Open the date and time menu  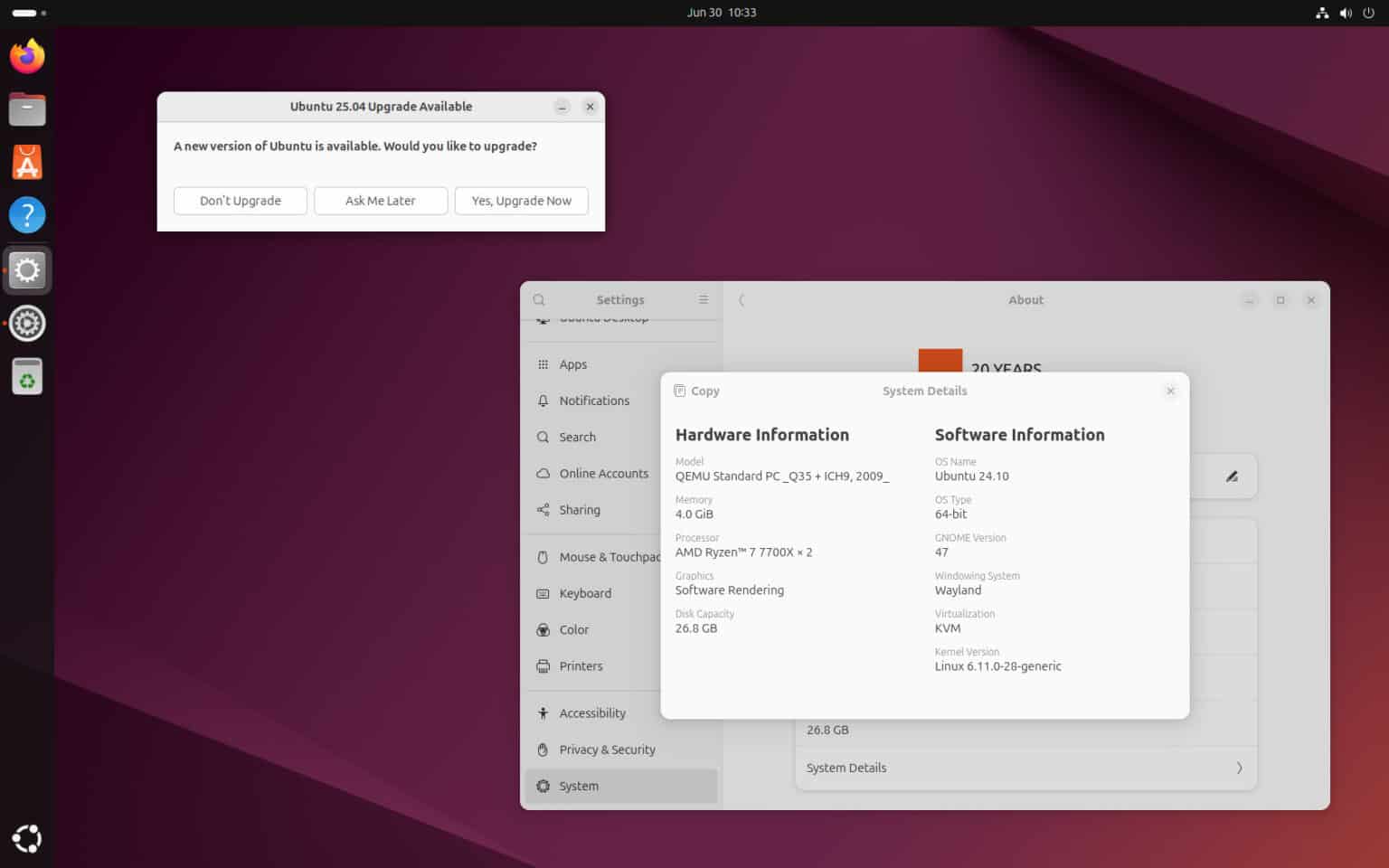(722, 13)
